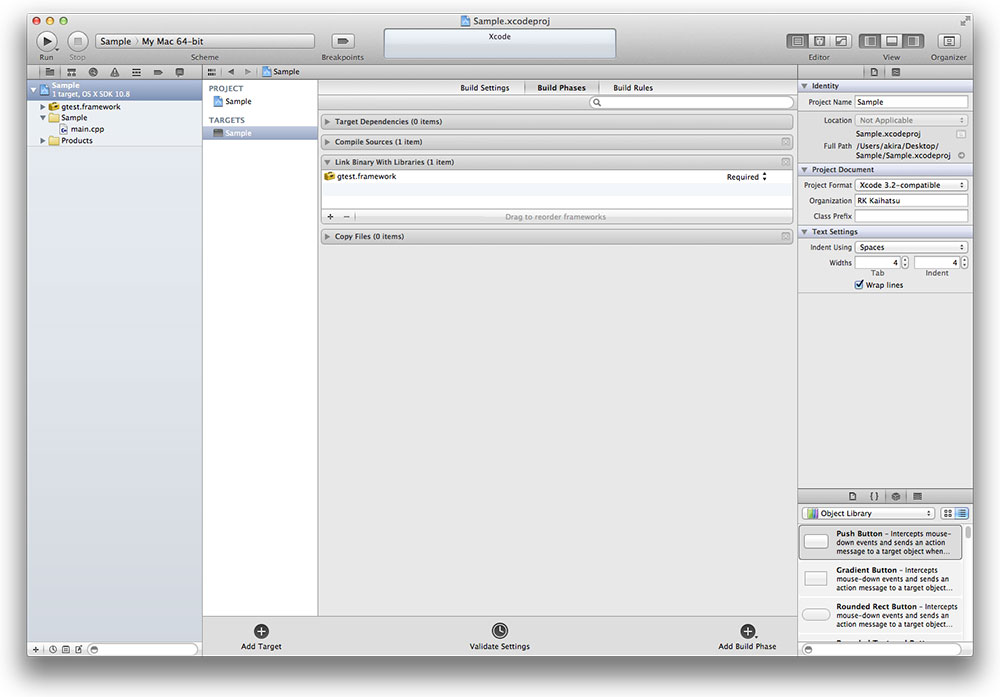Show the Issue navigator warning icon
The width and height of the screenshot is (1000, 697).
coord(115,72)
